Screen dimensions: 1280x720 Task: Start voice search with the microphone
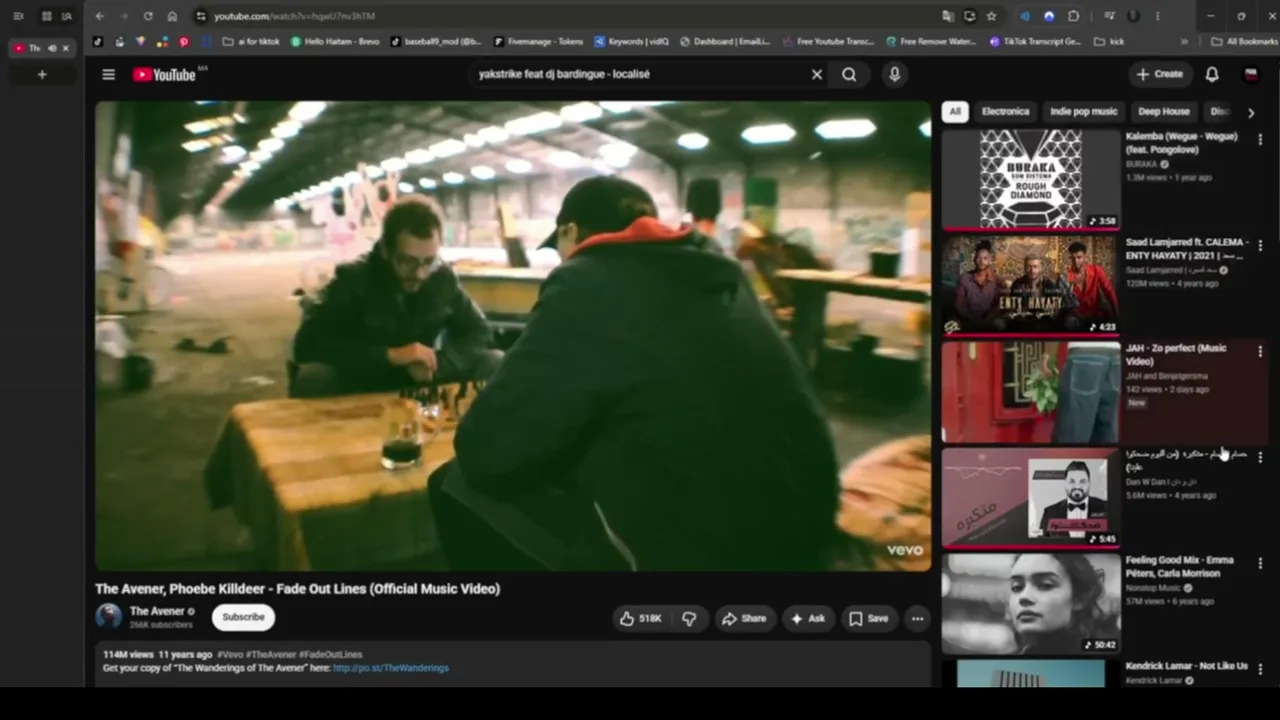click(x=894, y=74)
